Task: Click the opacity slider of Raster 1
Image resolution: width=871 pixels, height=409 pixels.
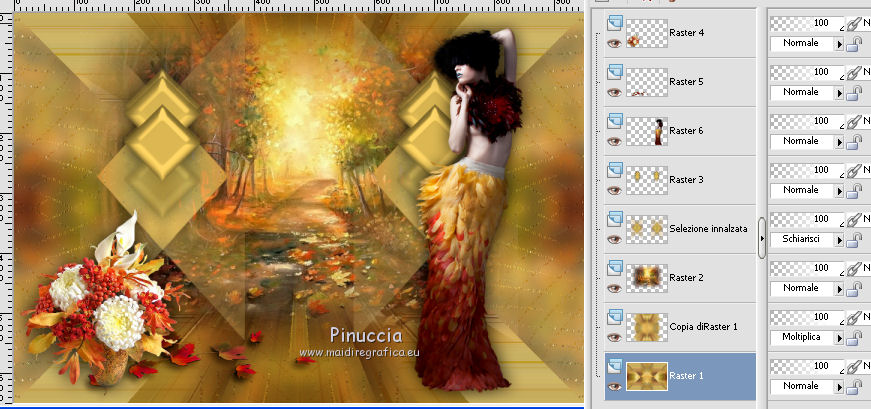Action: tap(809, 366)
